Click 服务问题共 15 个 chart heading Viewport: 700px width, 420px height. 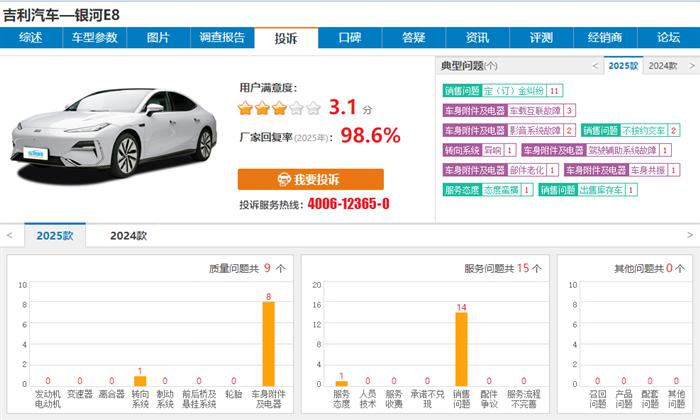click(x=503, y=268)
